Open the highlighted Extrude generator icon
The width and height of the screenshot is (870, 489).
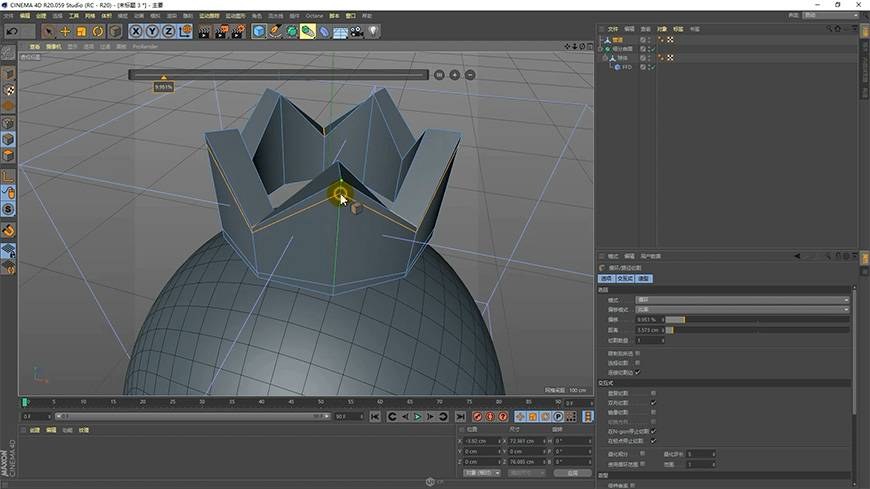pos(307,31)
